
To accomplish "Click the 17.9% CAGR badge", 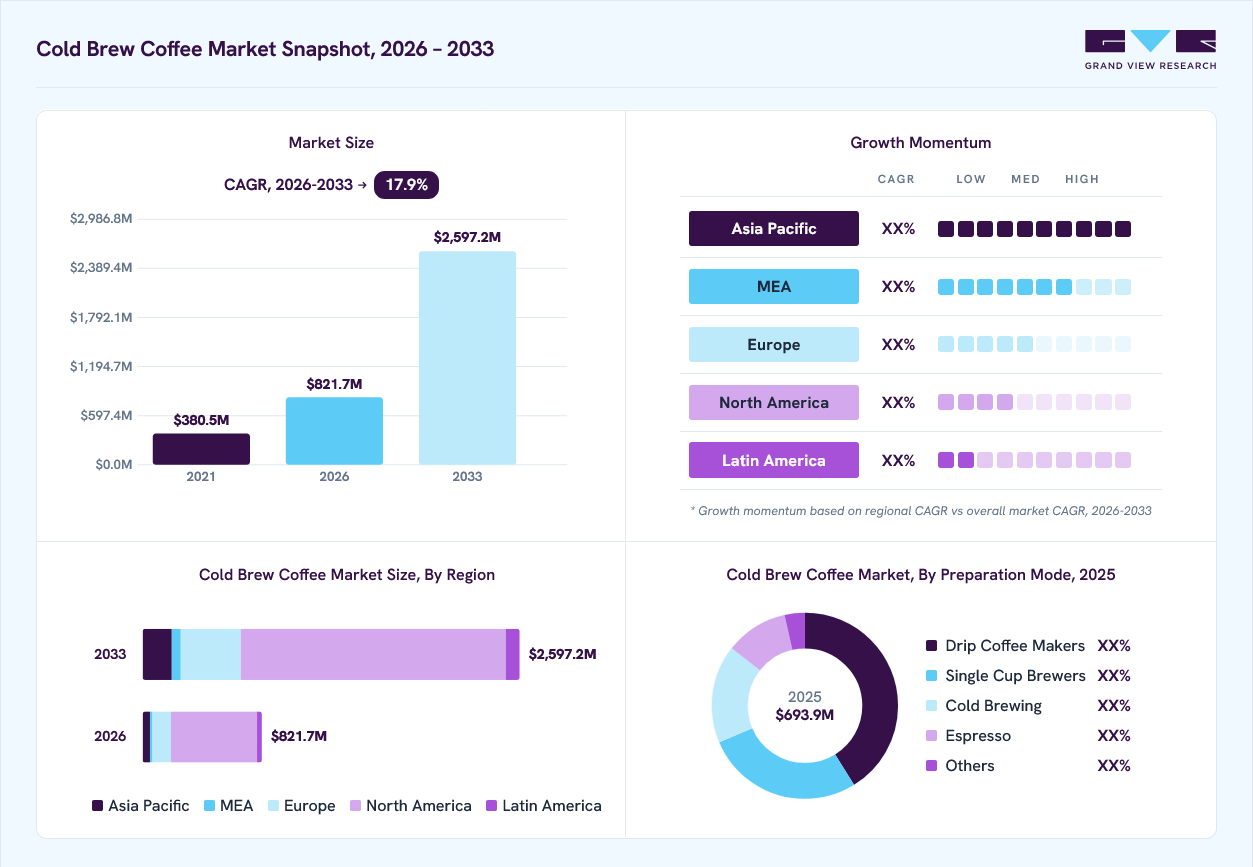I will pyautogui.click(x=407, y=184).
